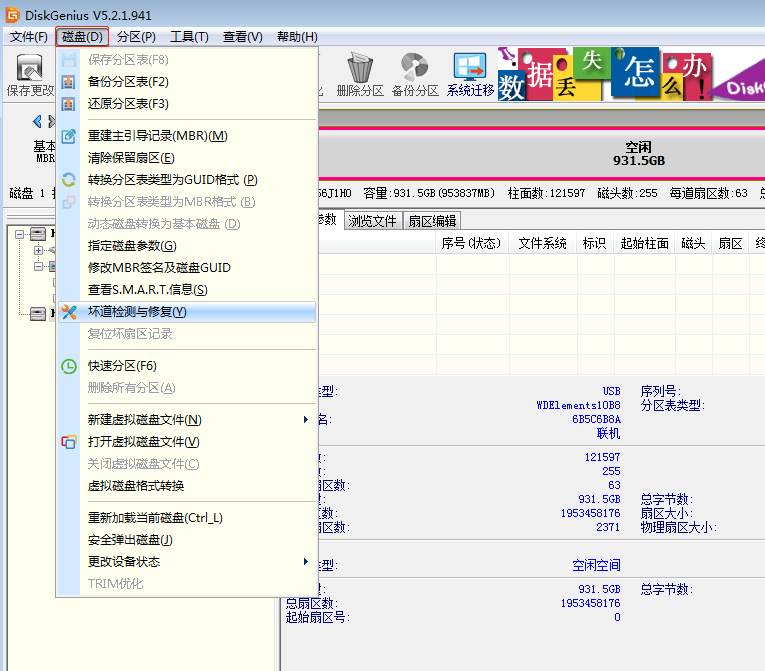Open the 分区(P) menu
Screen dimensions: 765x671
tap(136, 37)
